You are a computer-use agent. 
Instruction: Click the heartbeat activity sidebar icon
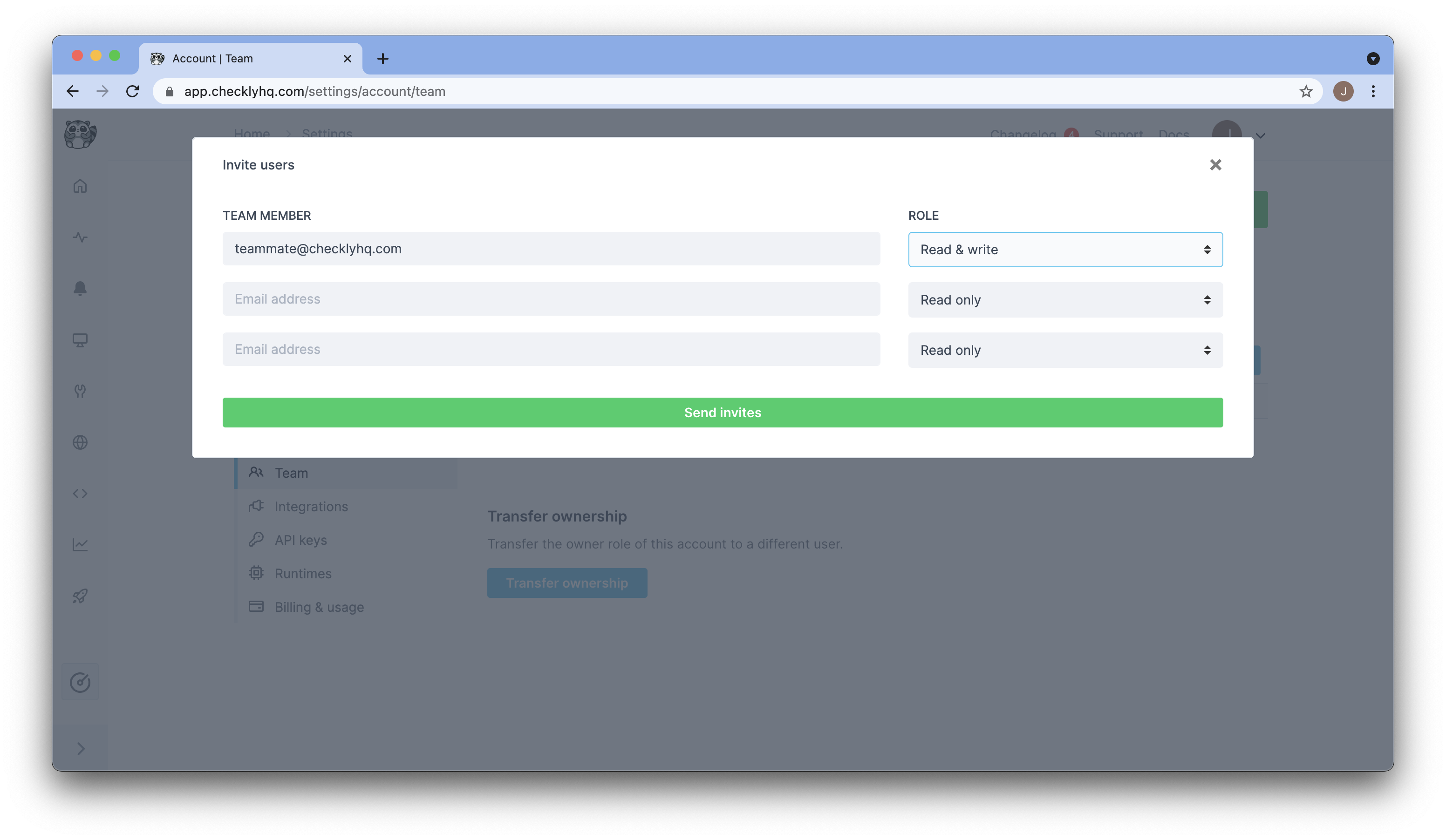click(x=80, y=237)
